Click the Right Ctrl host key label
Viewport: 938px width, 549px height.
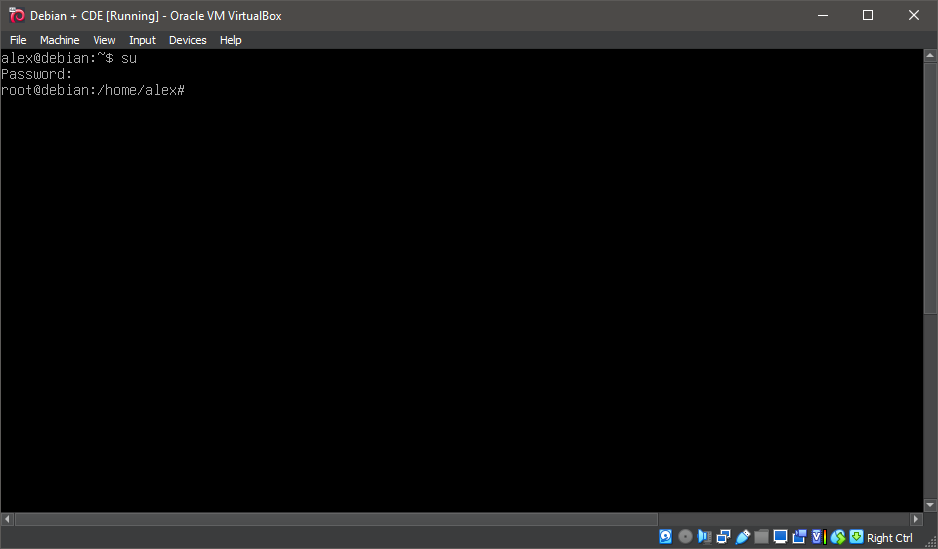coord(889,538)
